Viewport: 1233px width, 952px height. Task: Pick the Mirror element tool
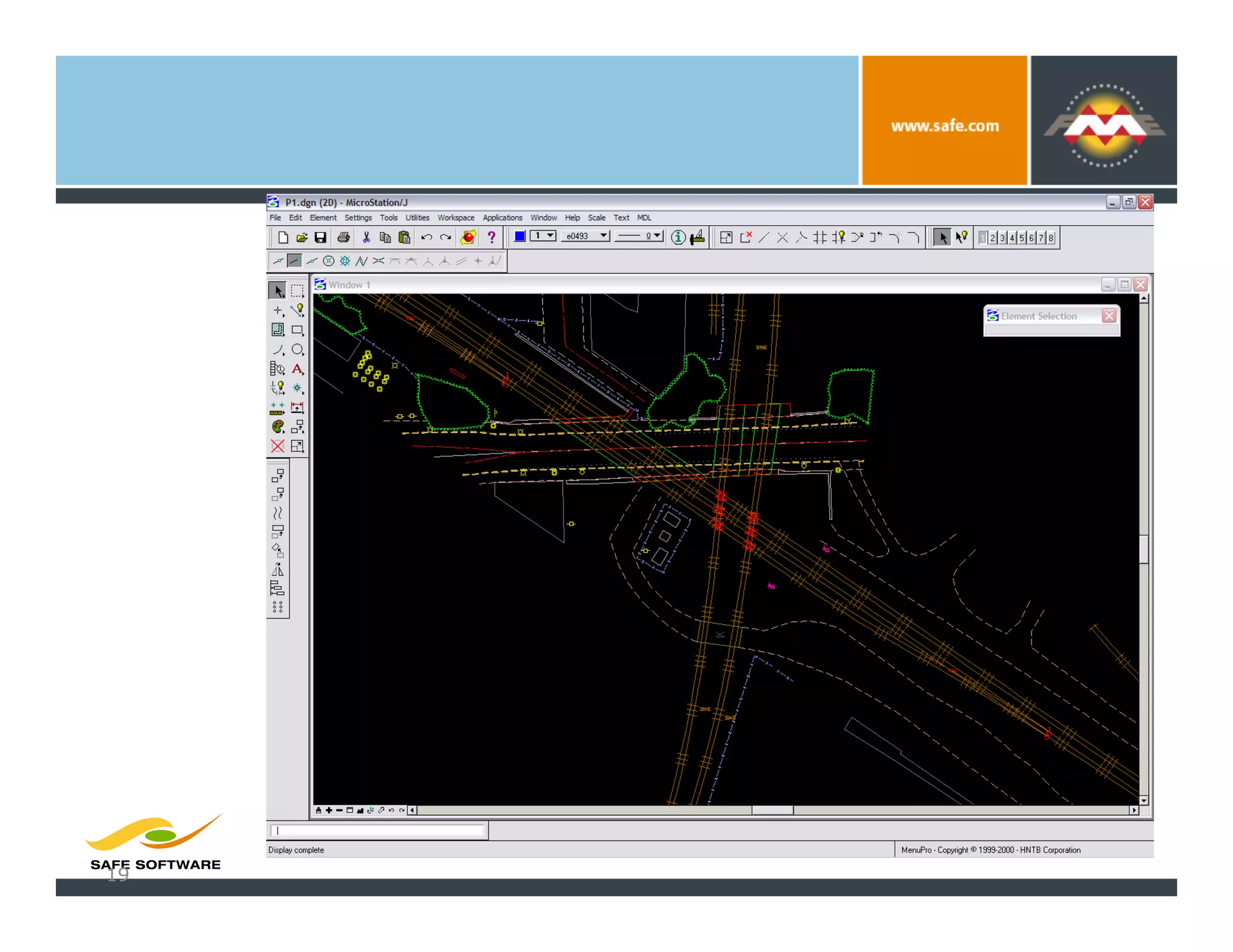278,570
